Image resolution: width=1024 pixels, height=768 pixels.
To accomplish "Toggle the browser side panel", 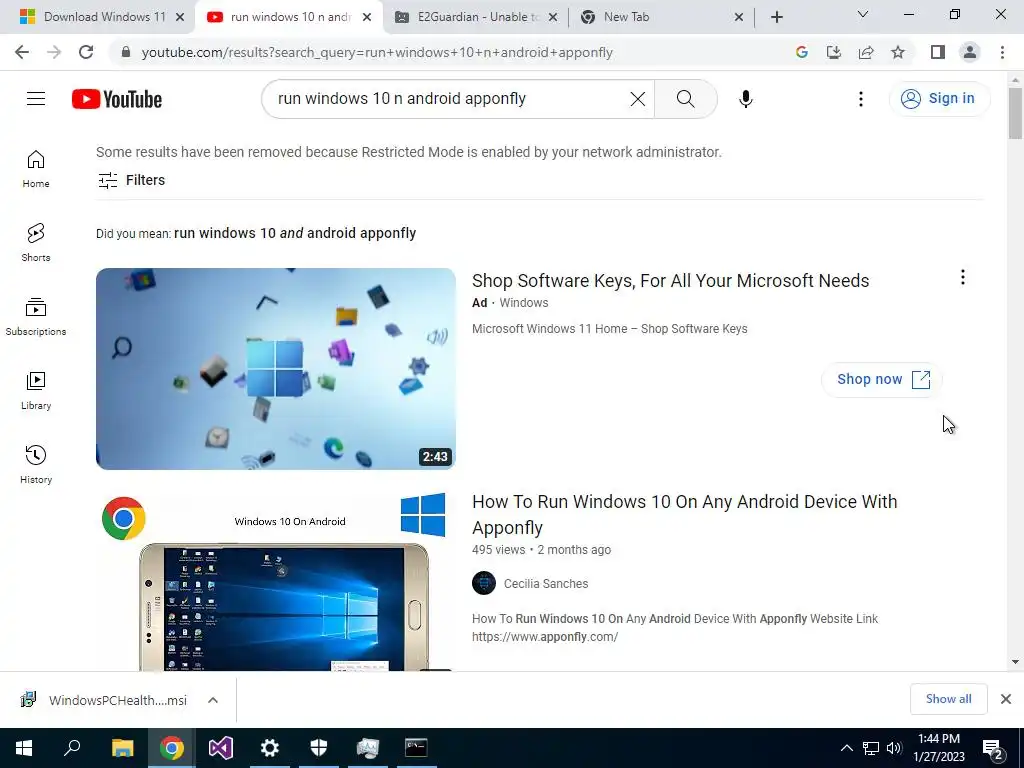I will click(938, 52).
